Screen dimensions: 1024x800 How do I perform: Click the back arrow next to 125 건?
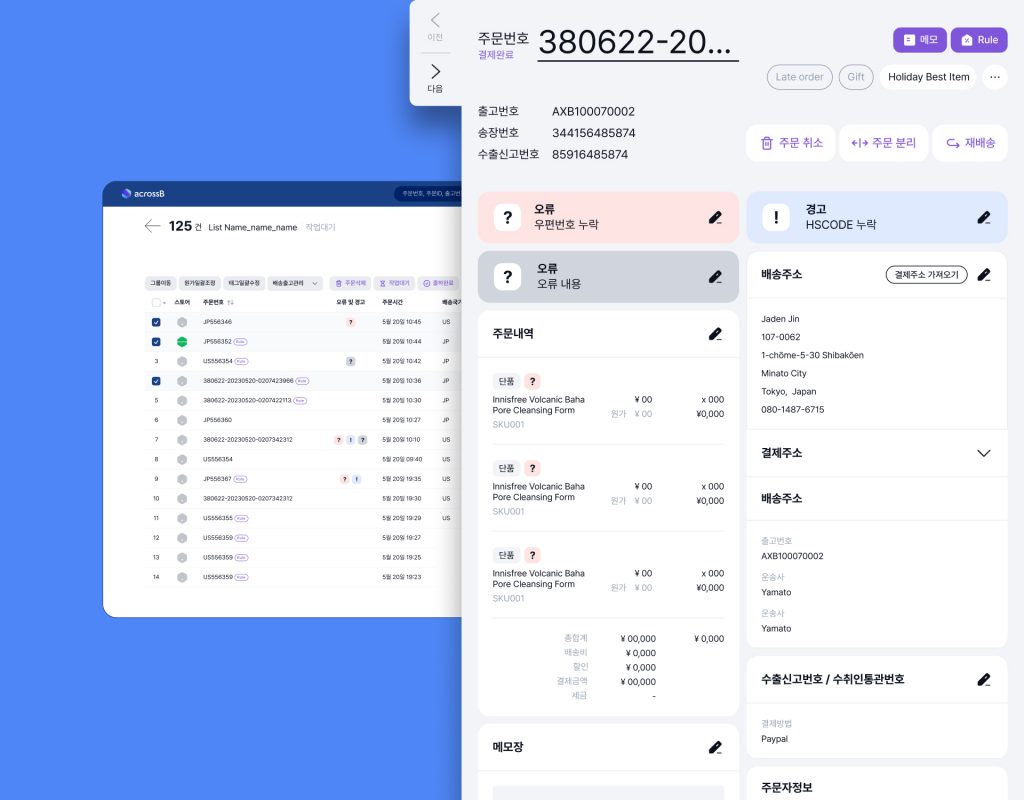coord(152,227)
